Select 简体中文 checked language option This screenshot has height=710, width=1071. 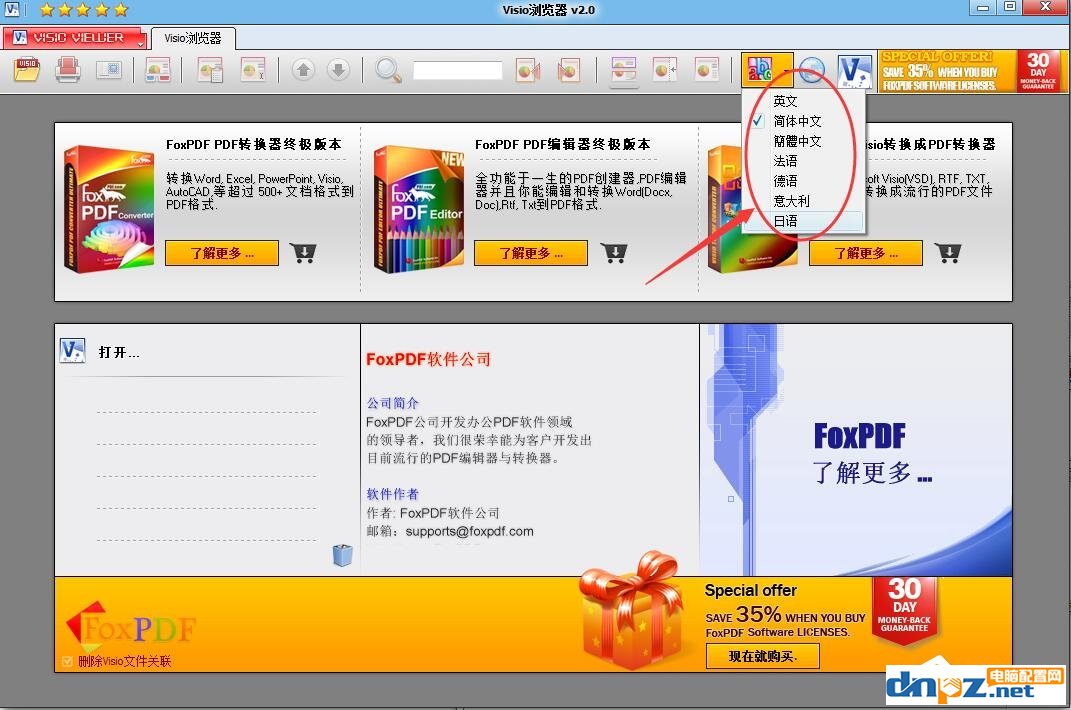tap(797, 121)
